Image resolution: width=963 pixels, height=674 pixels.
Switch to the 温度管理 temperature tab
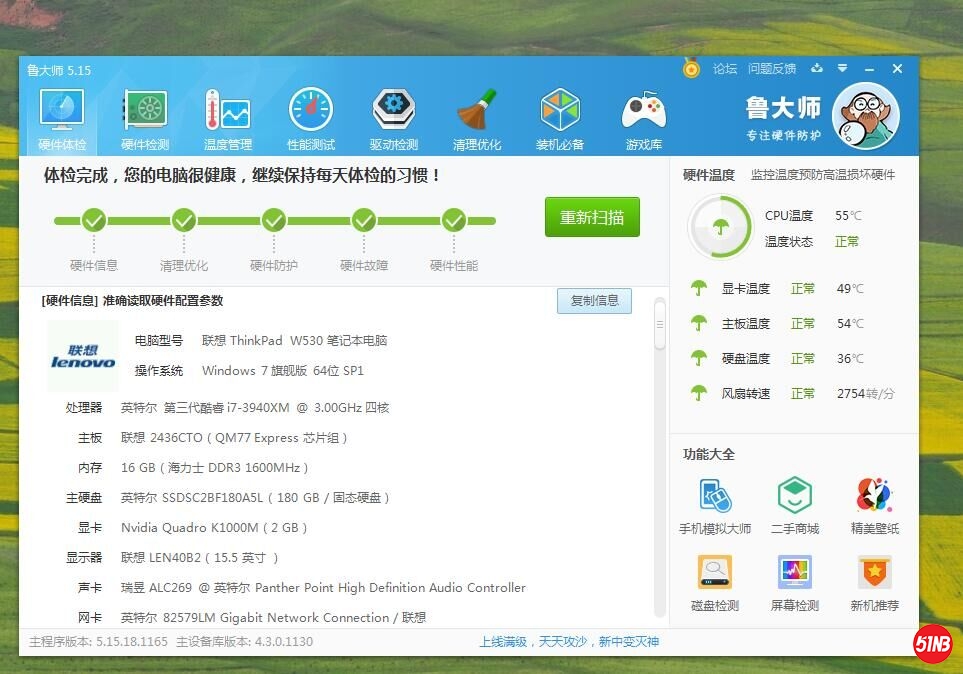(x=228, y=115)
